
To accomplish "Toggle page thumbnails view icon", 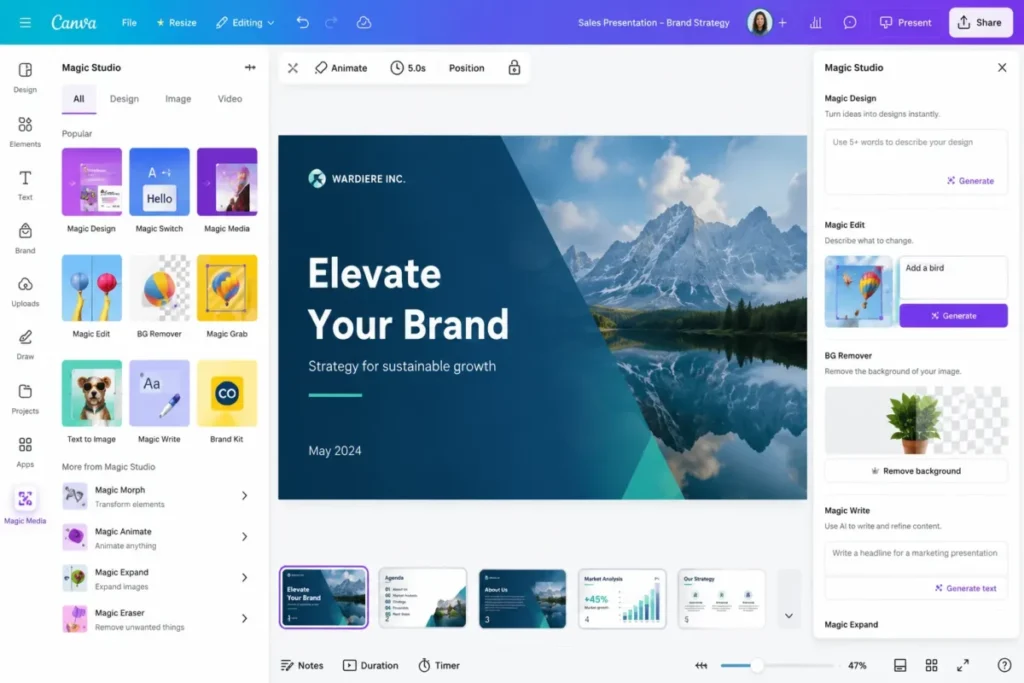I will (900, 665).
